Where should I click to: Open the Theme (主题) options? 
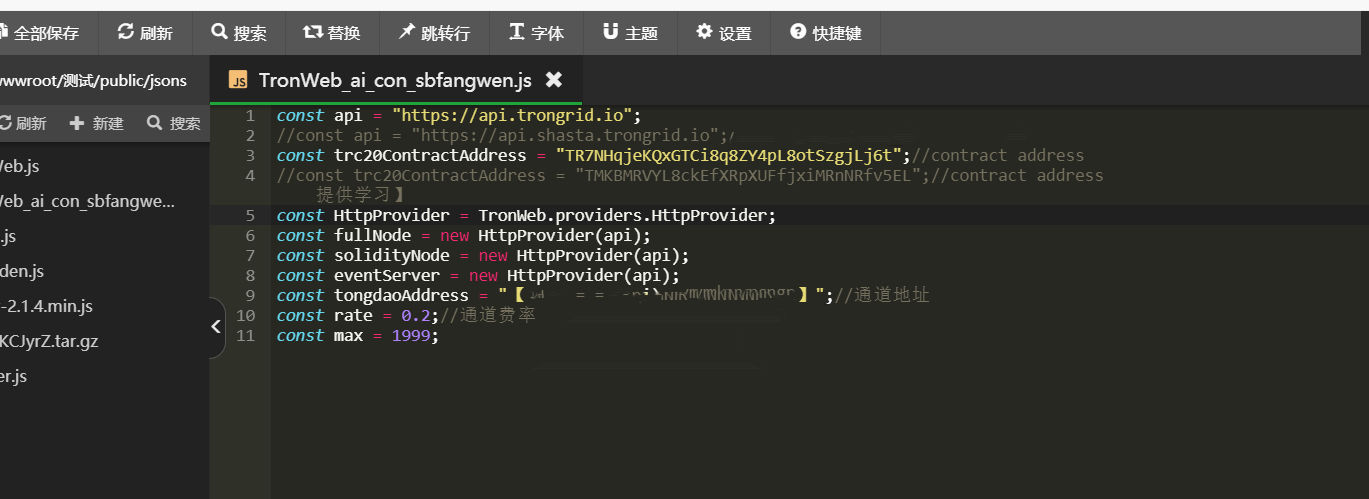(630, 33)
